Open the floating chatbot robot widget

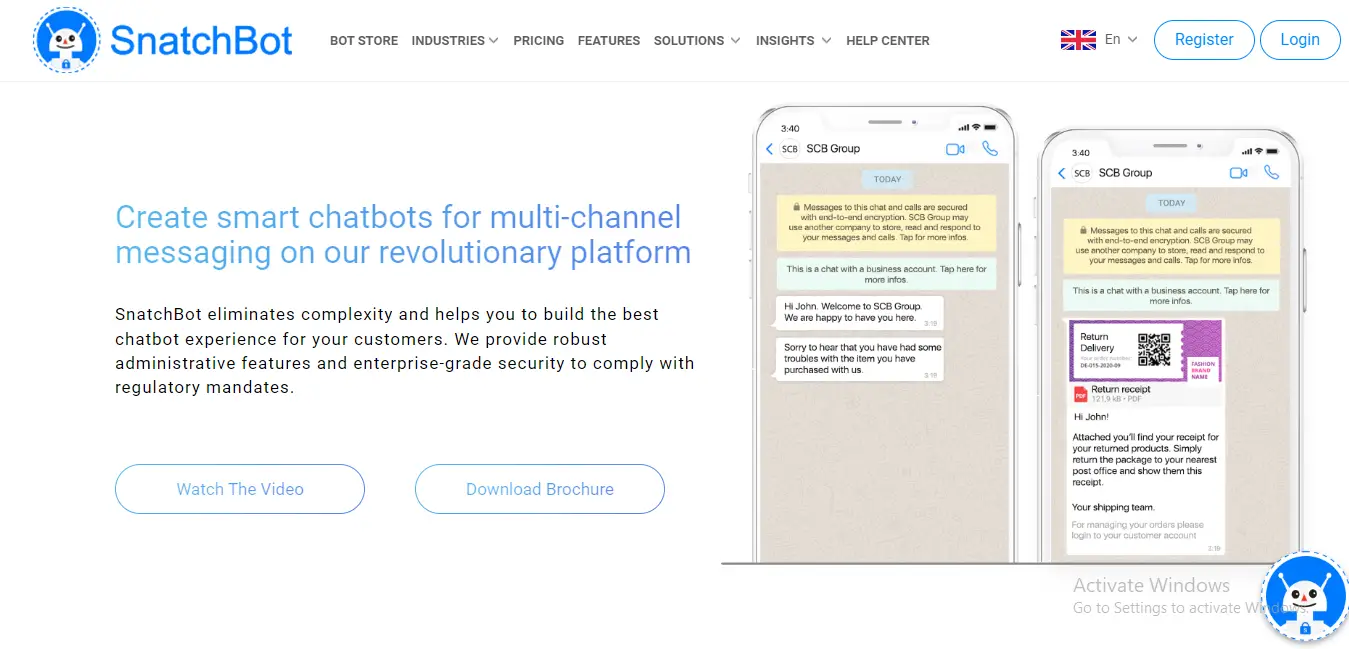tap(1304, 594)
